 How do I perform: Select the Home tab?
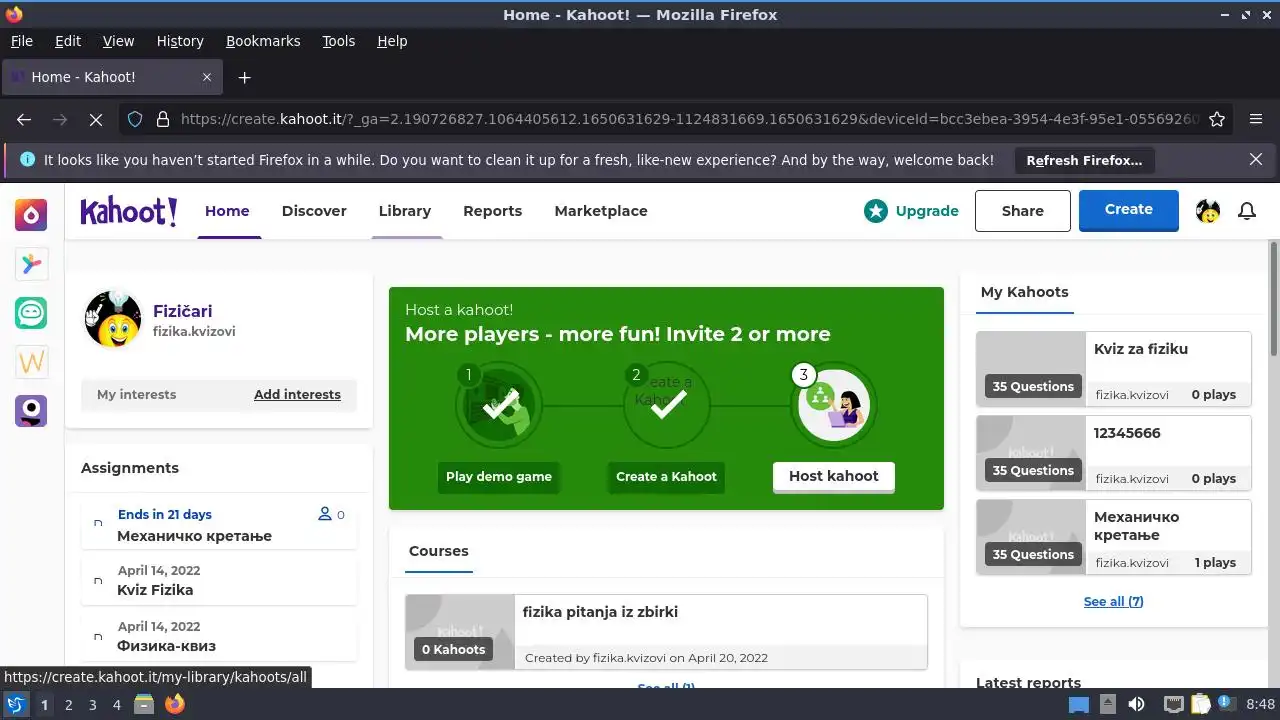[x=227, y=211]
